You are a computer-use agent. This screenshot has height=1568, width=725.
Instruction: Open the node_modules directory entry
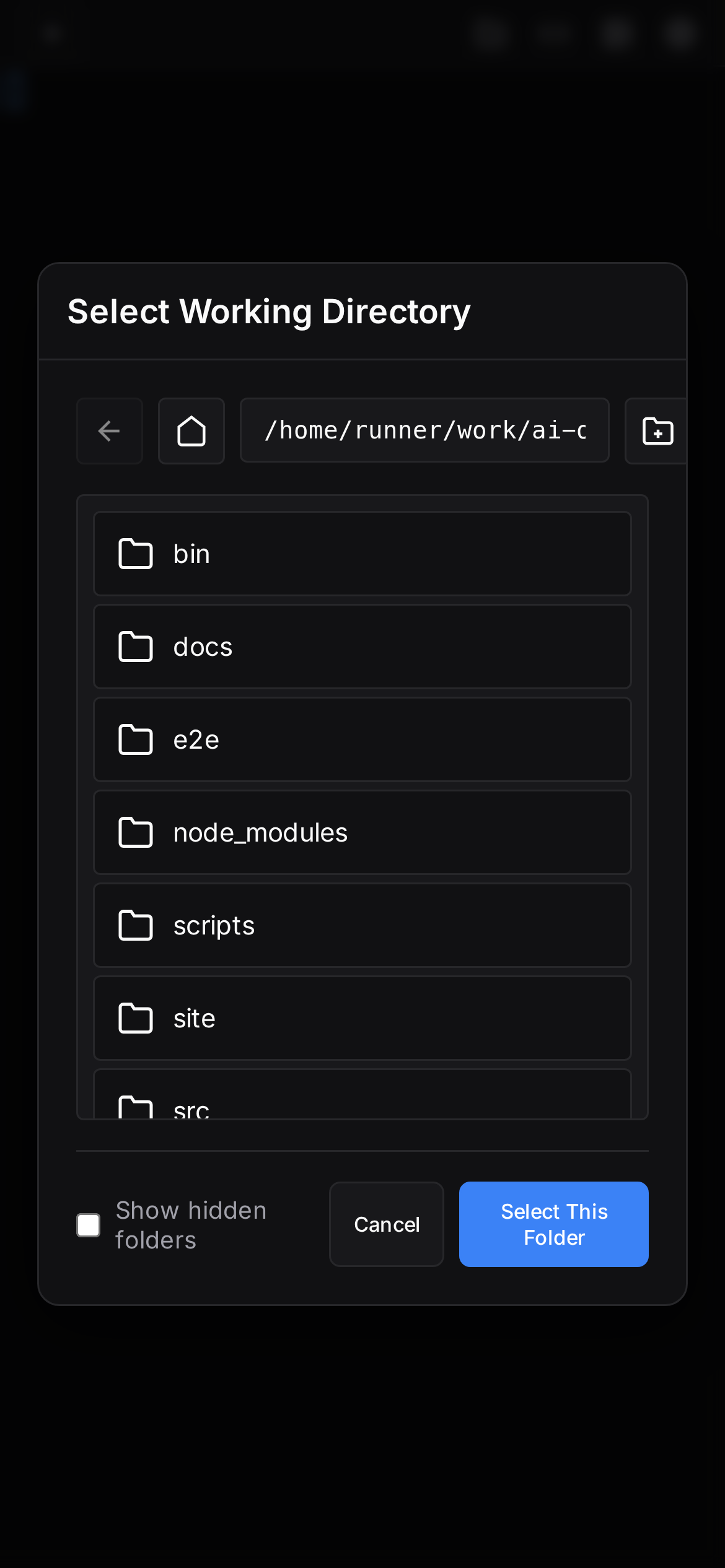tap(361, 832)
